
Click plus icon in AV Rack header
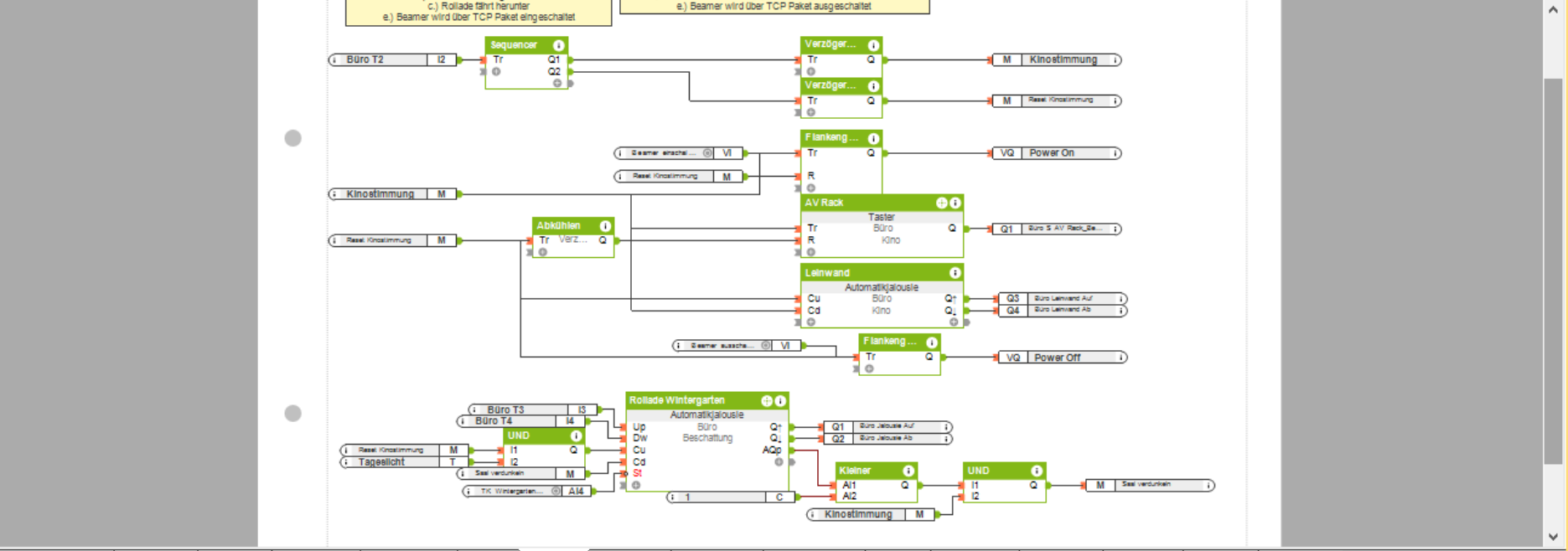[x=942, y=203]
